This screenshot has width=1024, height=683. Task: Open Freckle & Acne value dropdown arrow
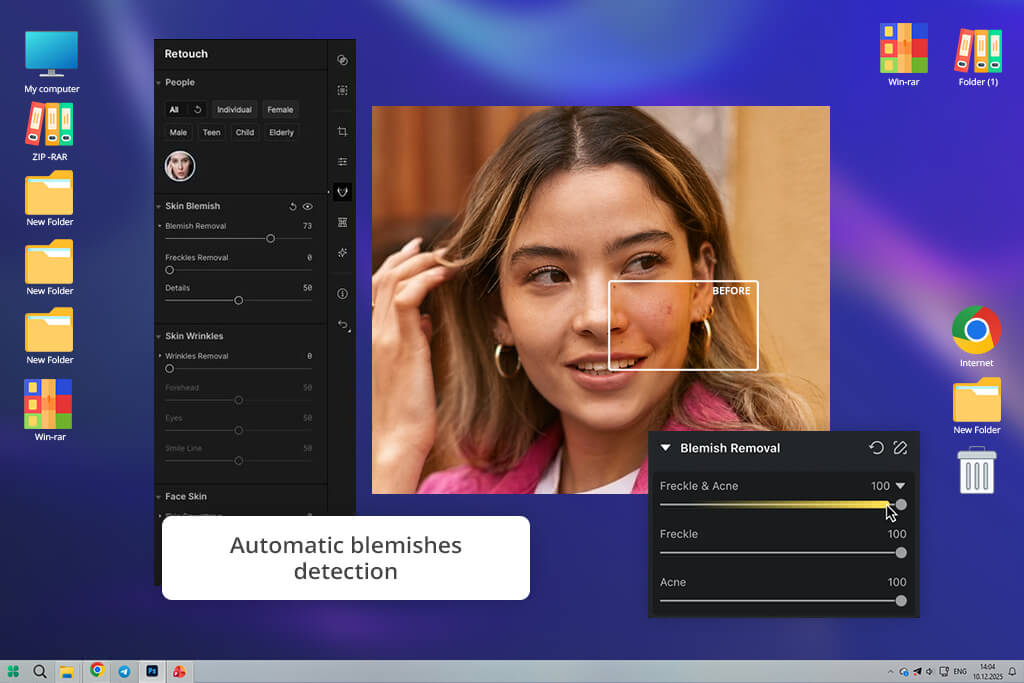901,486
